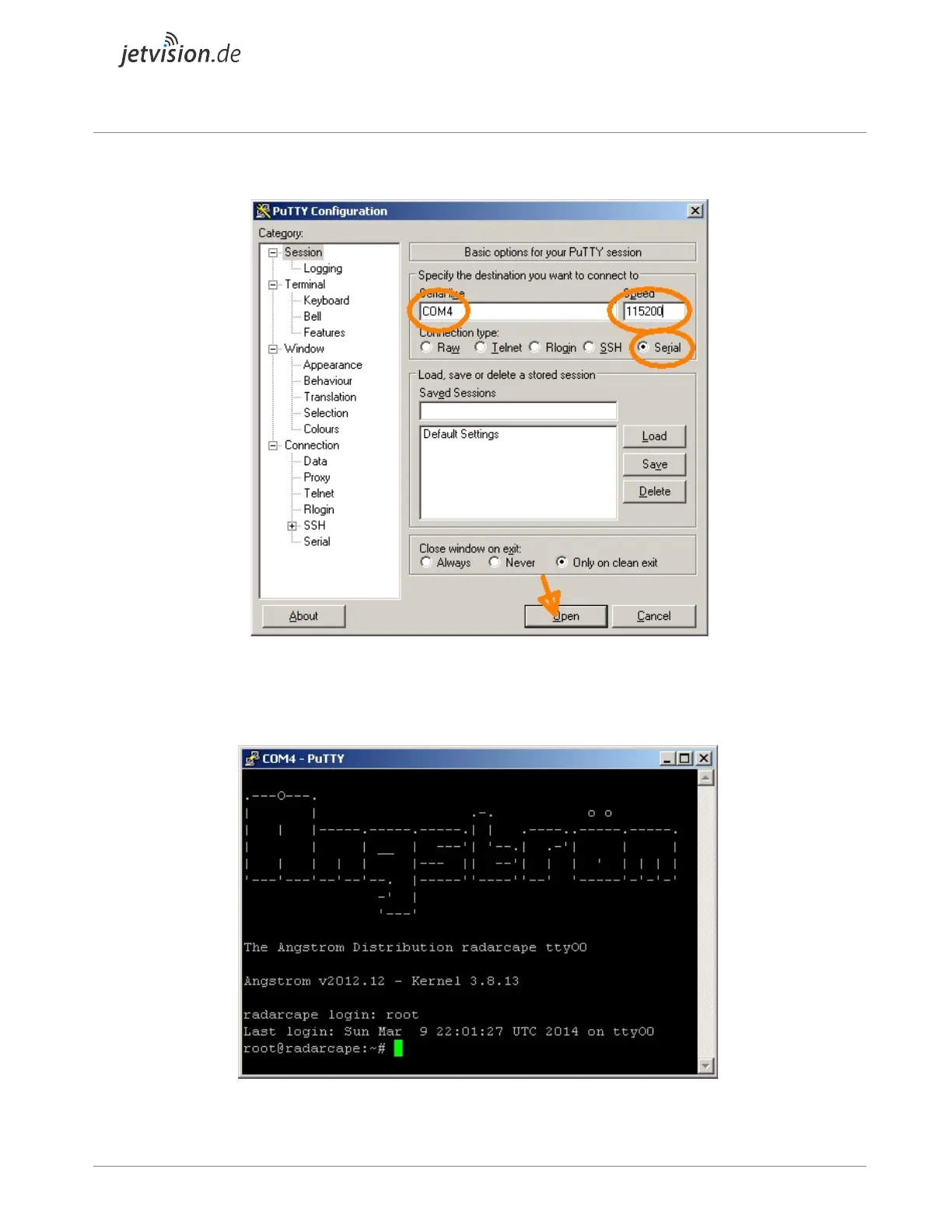
Task: Click the Speed field showing 115200
Action: pos(655,311)
